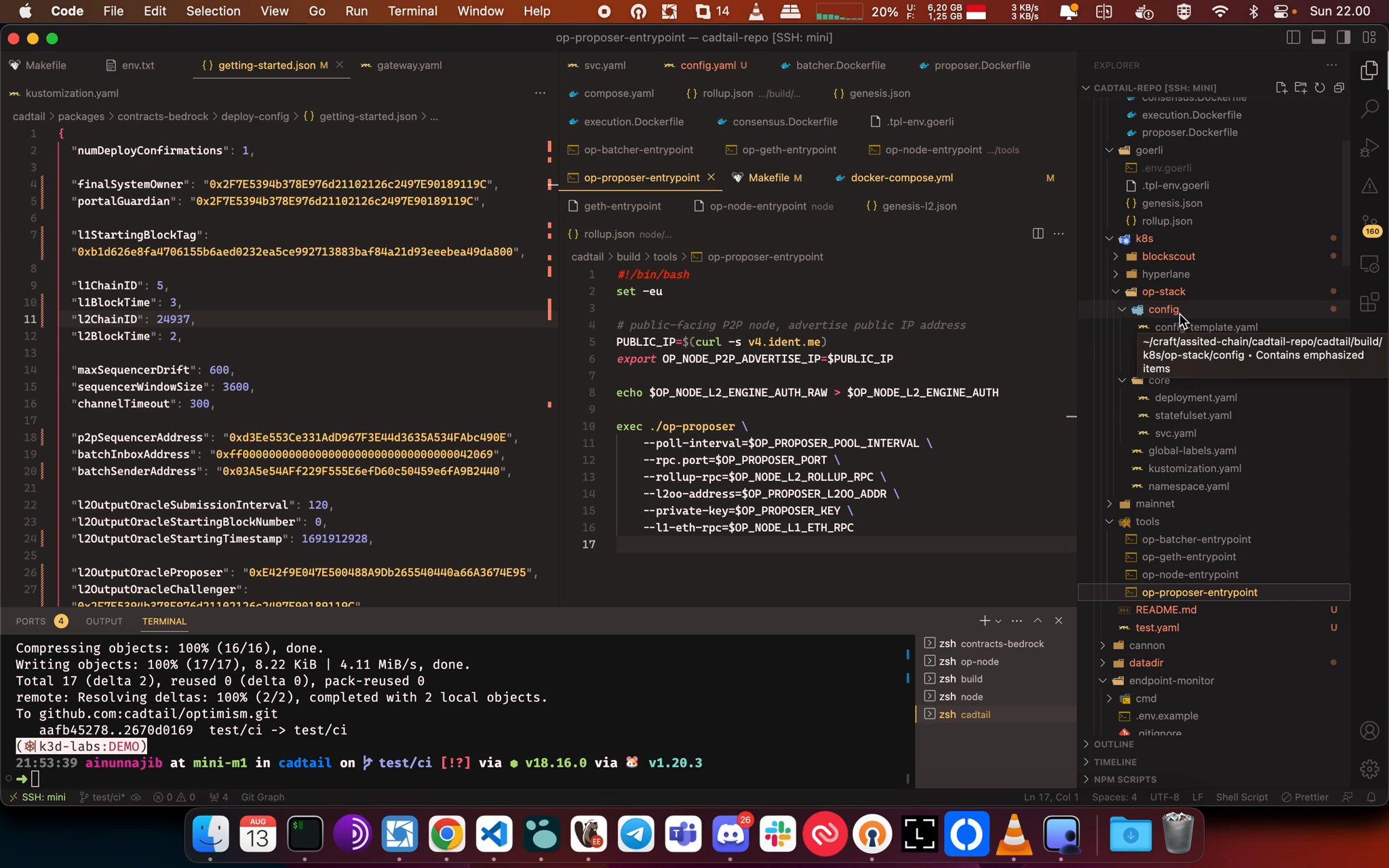Open terminal launch profile dropdown arrow
1389x868 pixels.
(998, 621)
